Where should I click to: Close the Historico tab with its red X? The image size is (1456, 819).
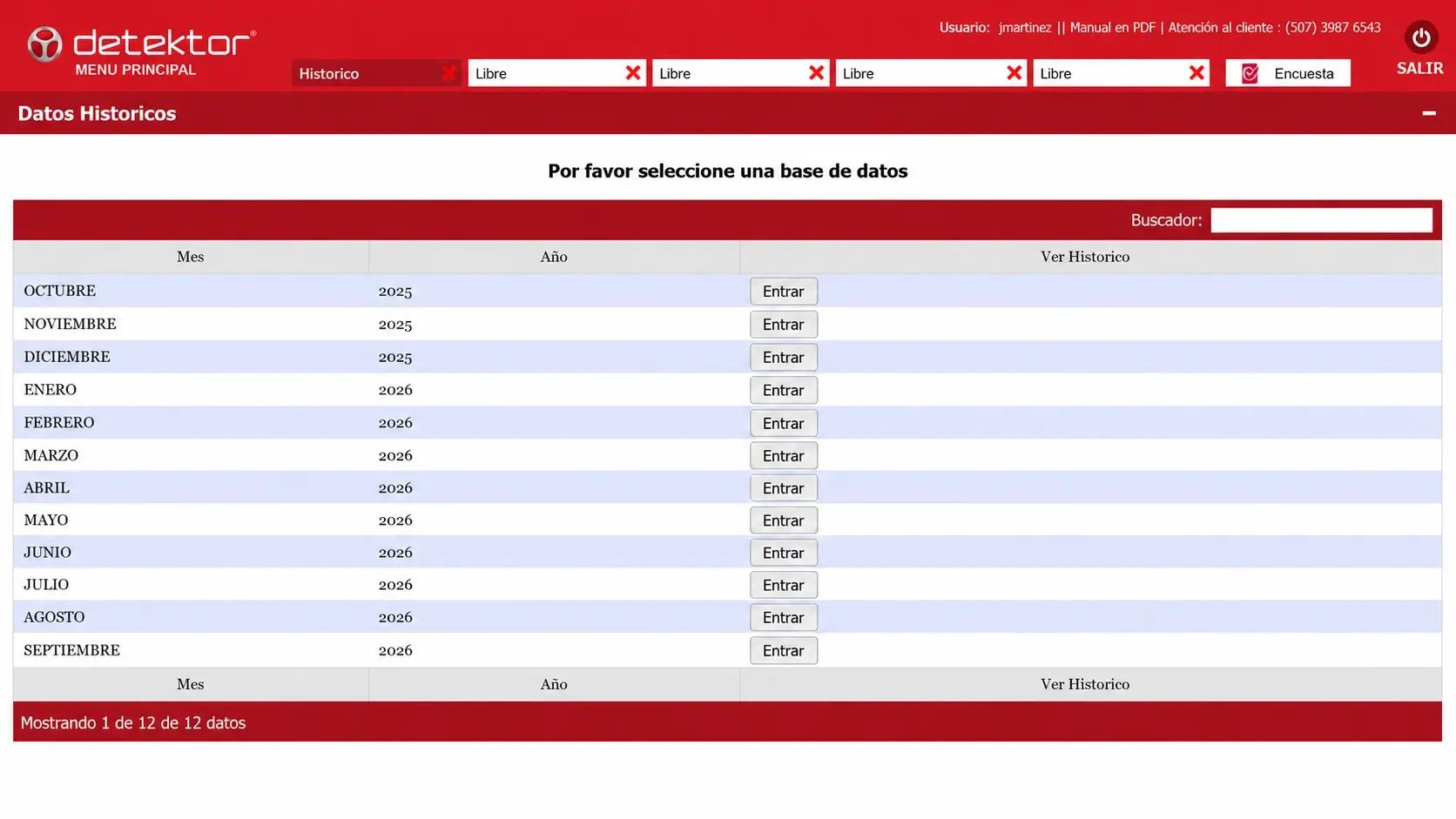(448, 73)
